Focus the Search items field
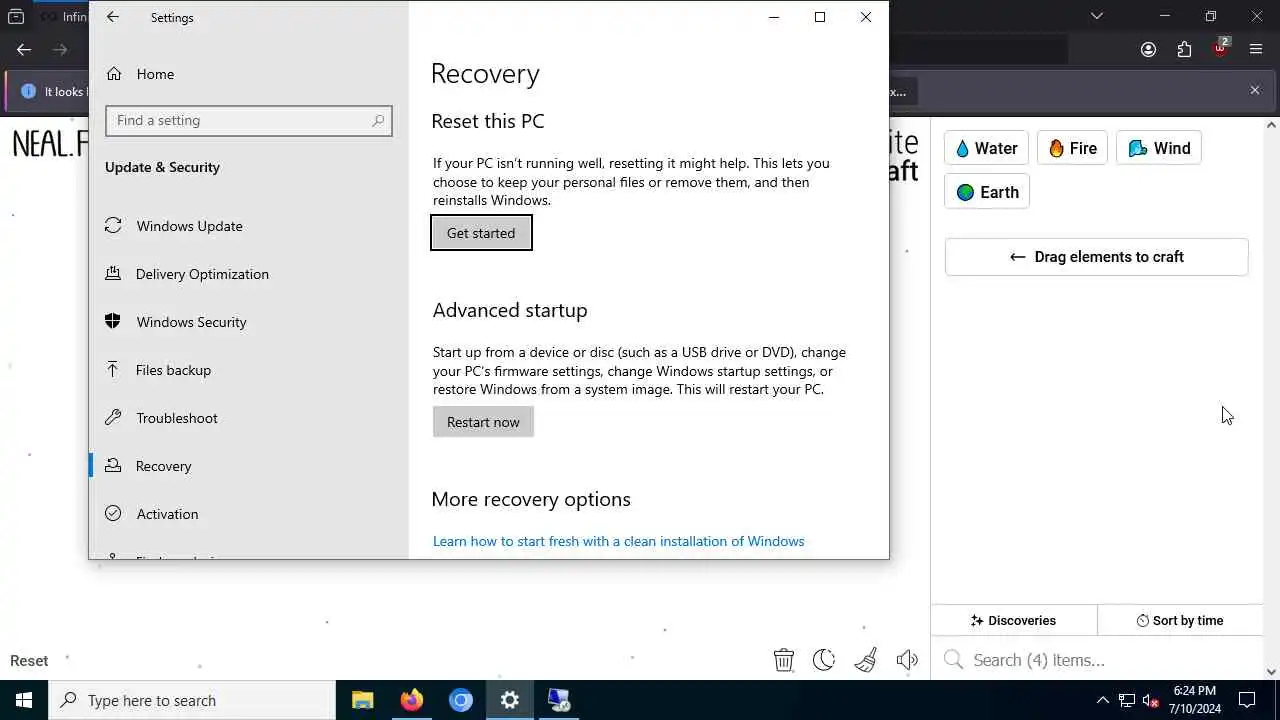Viewport: 1280px width, 720px height. pos(1097,660)
